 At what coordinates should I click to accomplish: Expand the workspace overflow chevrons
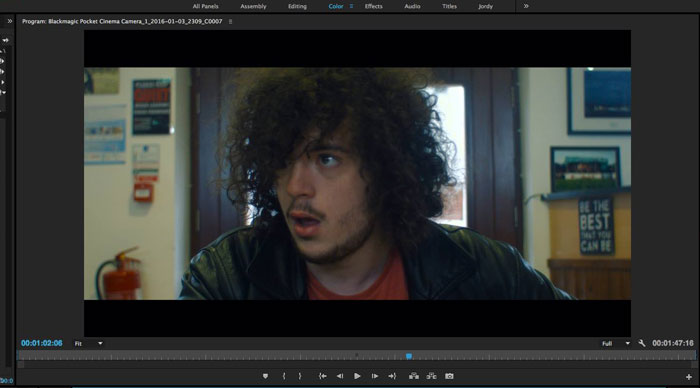point(526,6)
